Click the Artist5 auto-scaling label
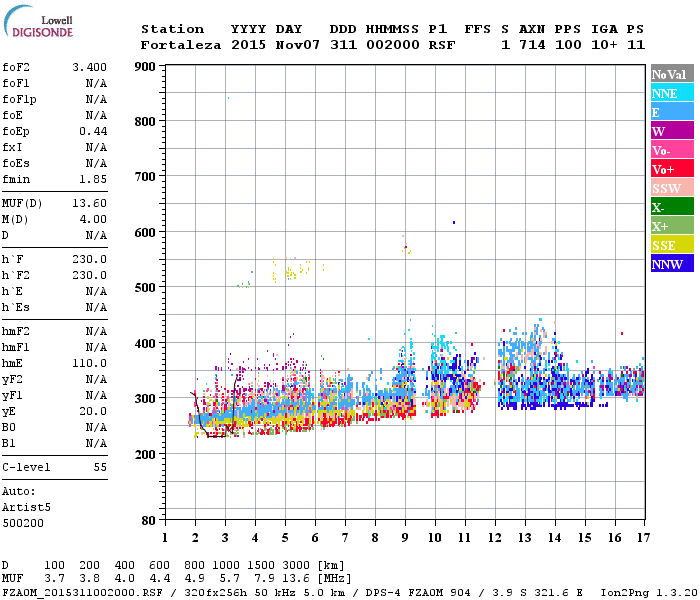 point(26,508)
